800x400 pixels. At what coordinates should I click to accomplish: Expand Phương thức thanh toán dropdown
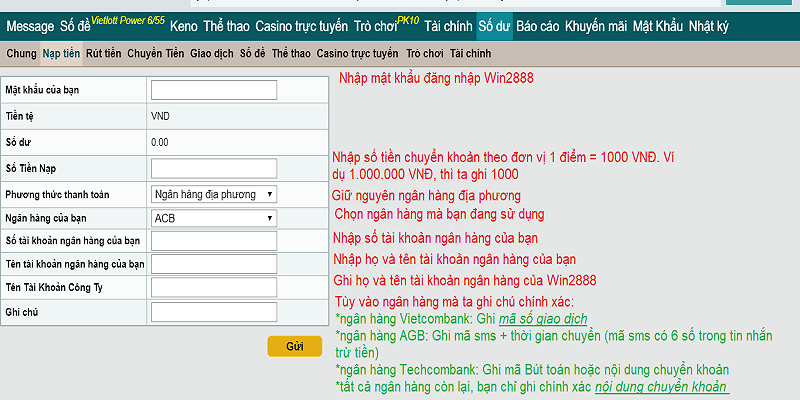click(214, 194)
